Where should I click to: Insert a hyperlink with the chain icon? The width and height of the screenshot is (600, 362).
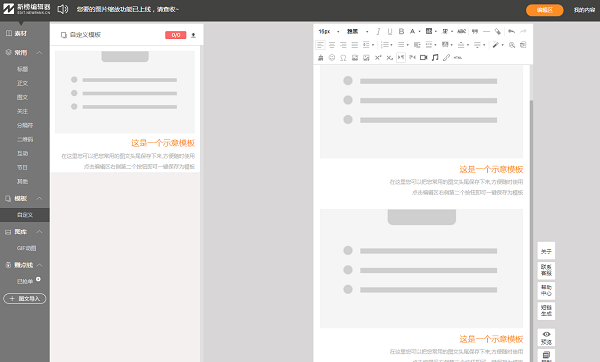pyautogui.click(x=446, y=57)
